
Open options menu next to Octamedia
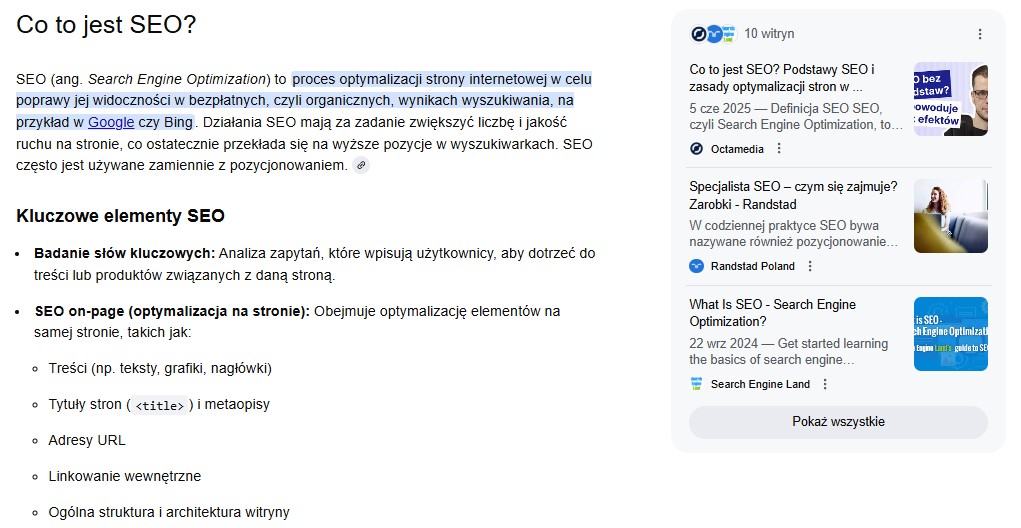779,149
